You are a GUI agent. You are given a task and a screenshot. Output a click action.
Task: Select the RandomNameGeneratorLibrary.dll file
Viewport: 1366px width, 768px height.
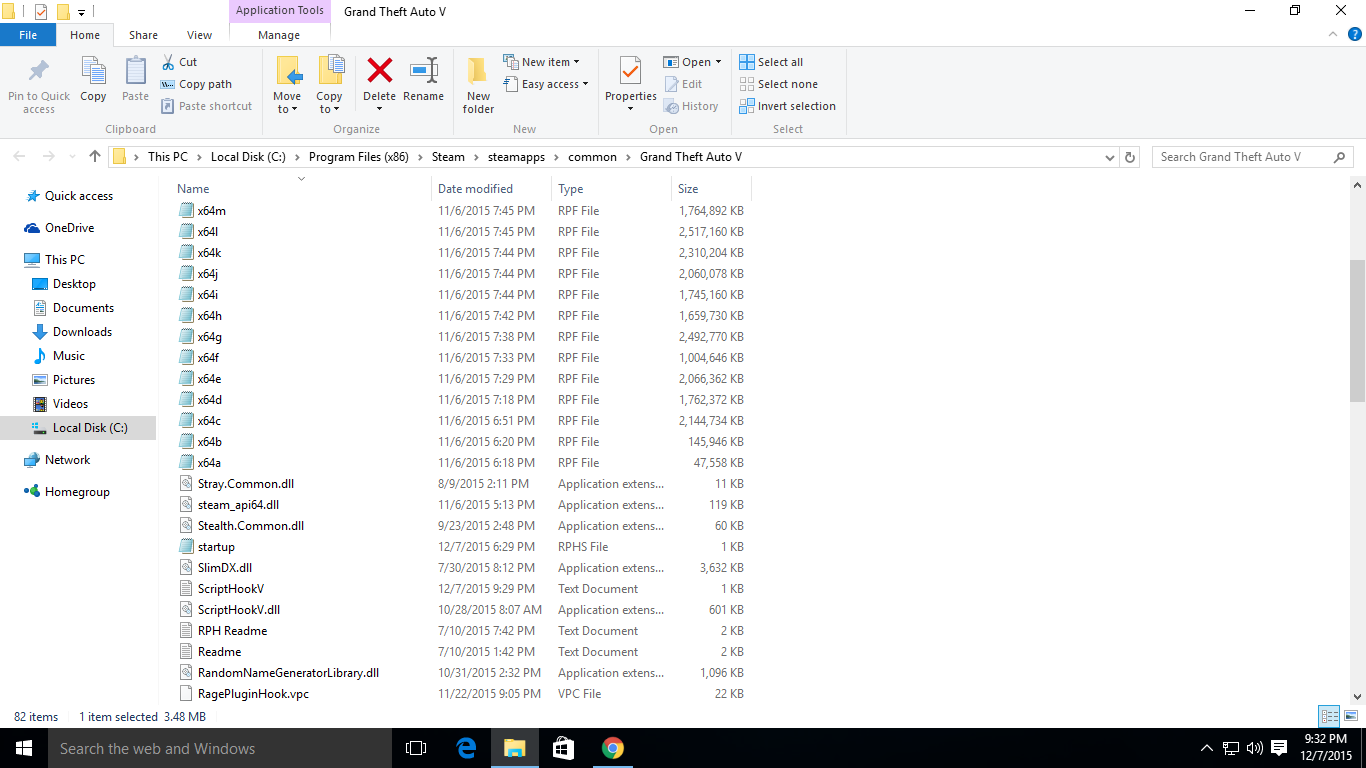(x=288, y=673)
